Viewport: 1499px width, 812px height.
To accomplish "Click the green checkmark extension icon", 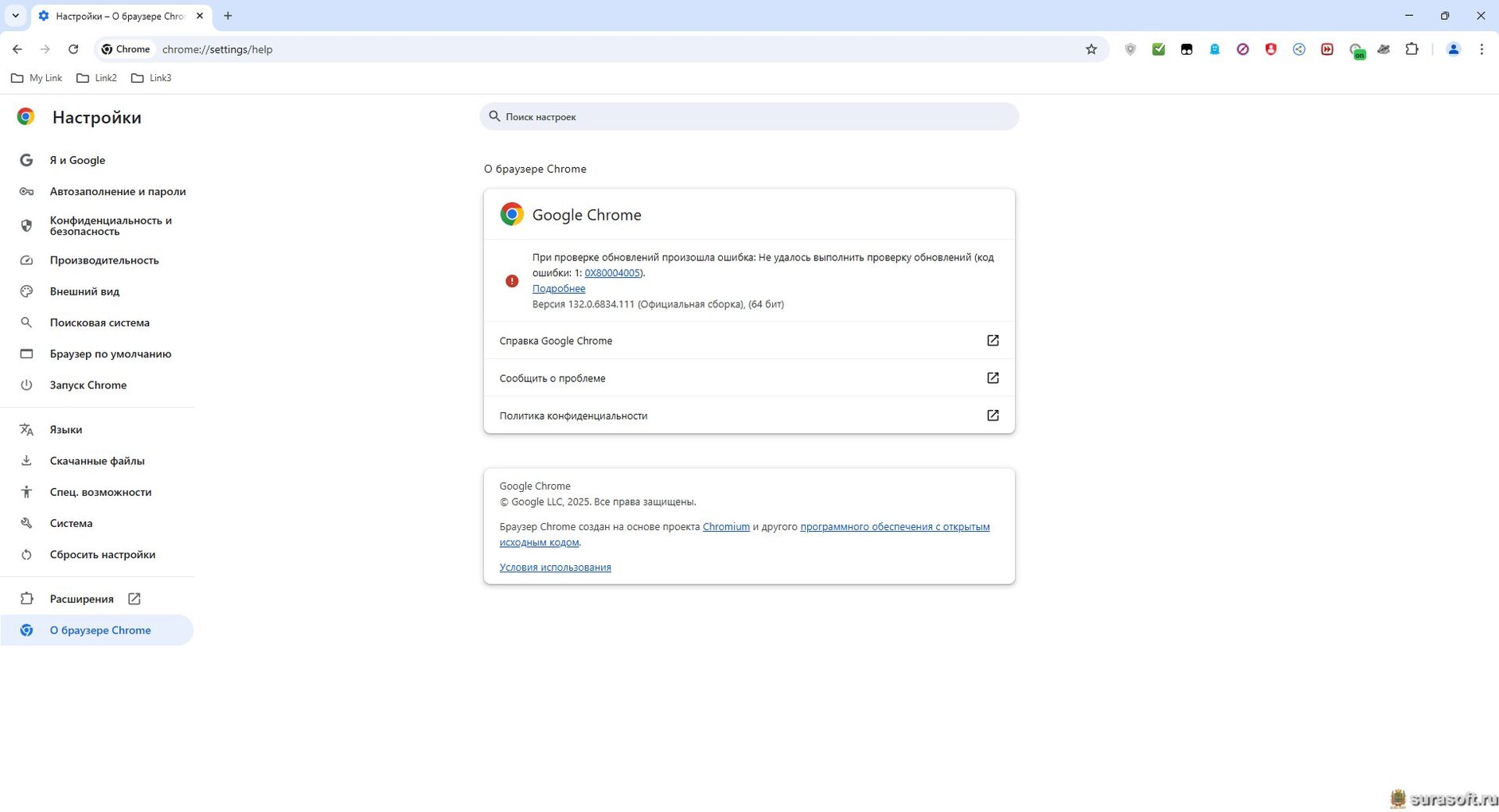I will 1158,49.
